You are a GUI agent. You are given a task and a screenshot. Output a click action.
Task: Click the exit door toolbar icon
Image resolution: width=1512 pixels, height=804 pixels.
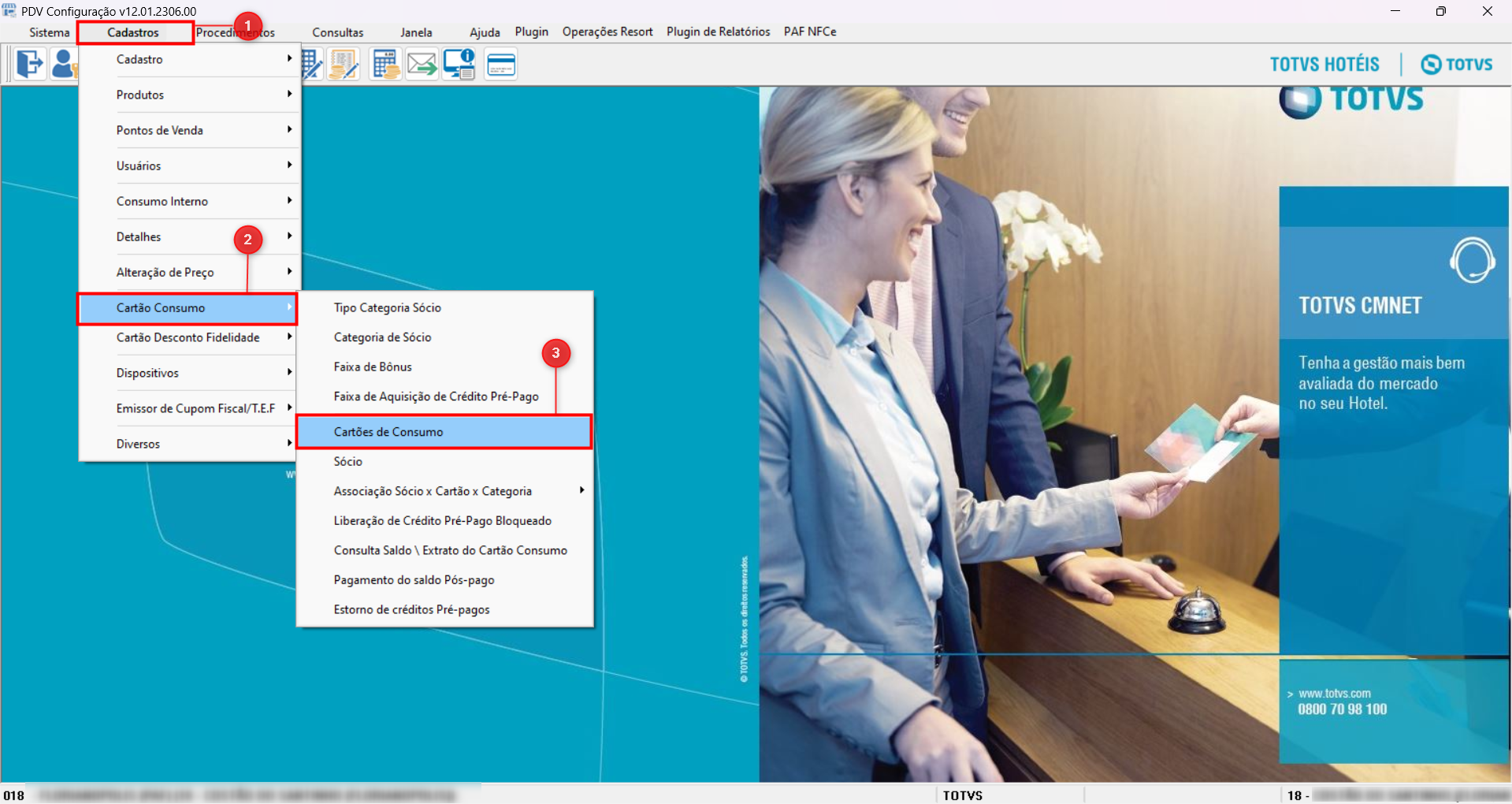coord(30,64)
